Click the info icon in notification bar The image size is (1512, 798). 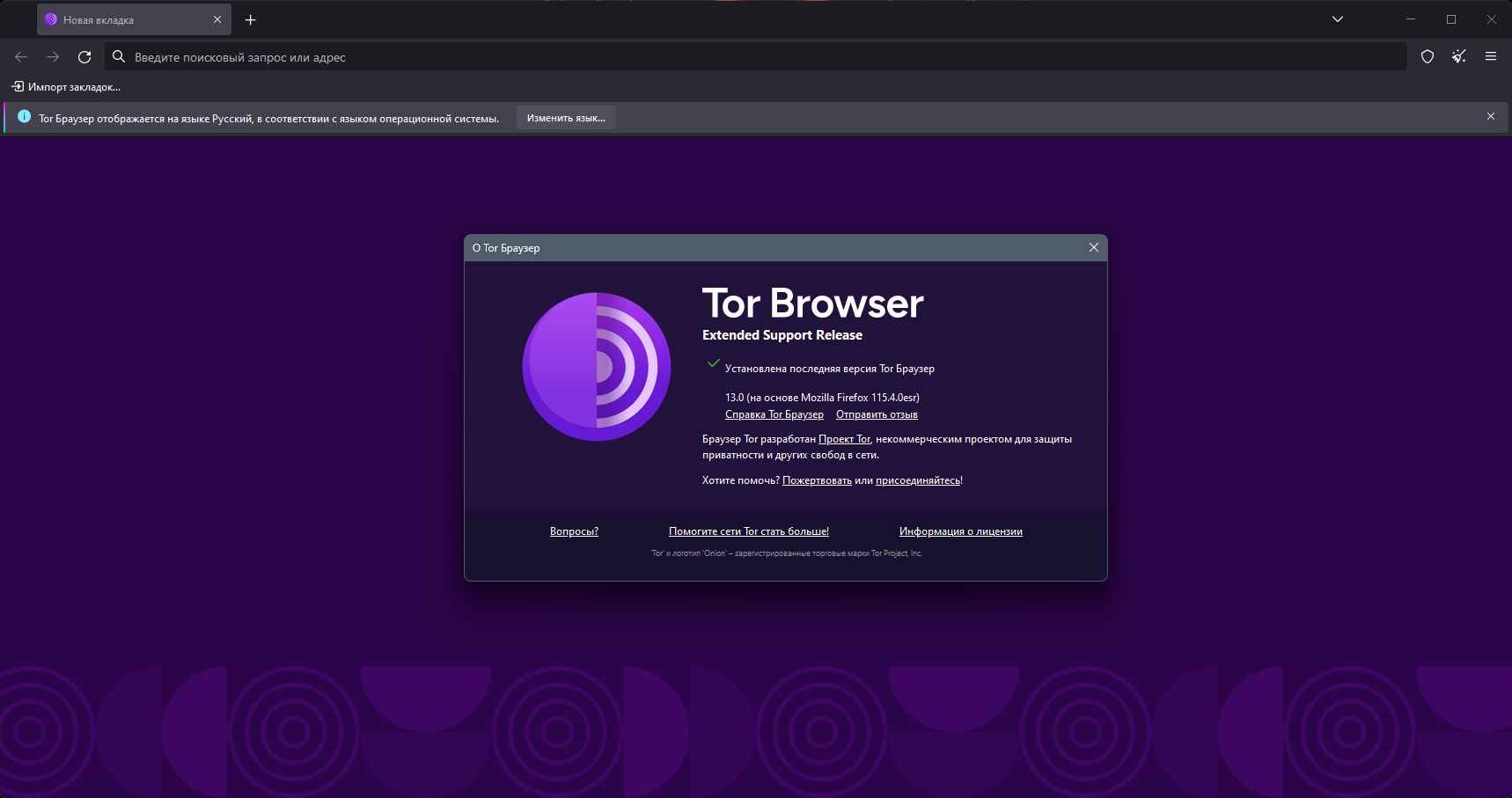[25, 117]
